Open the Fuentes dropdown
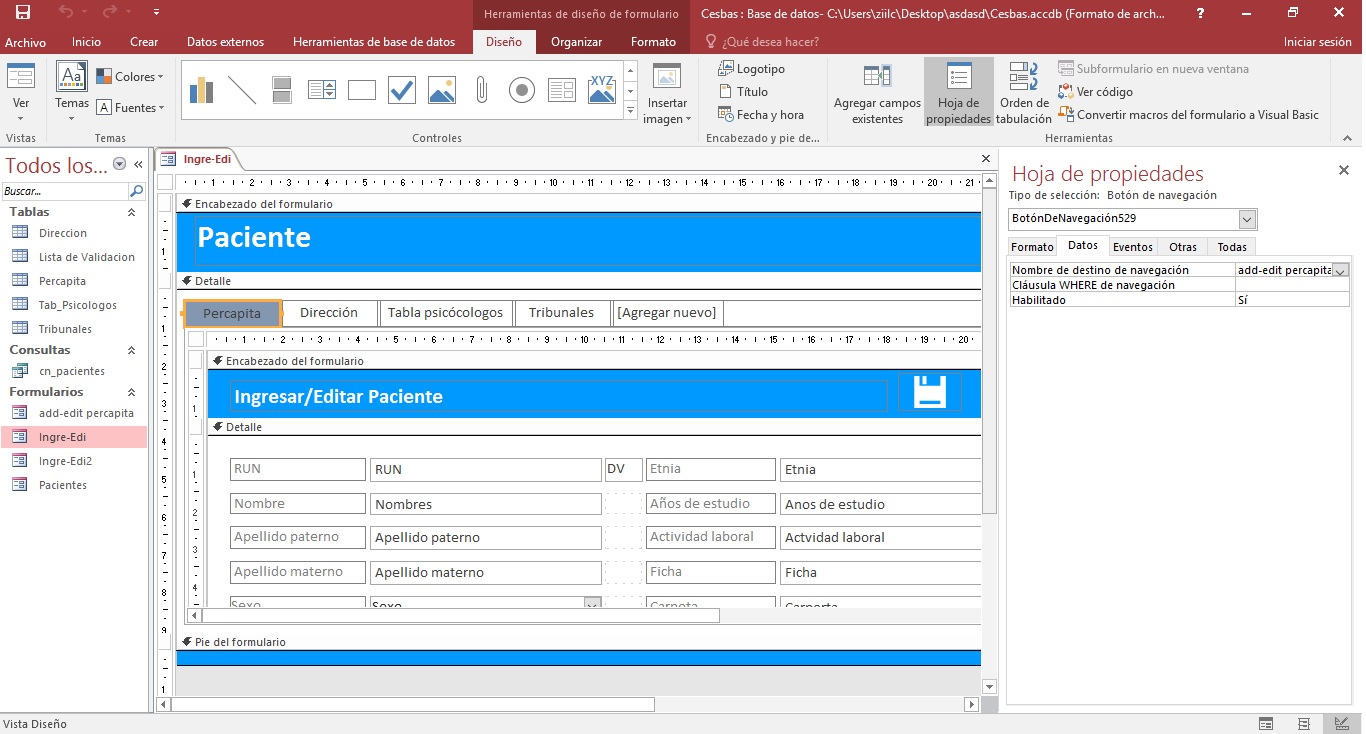 pos(129,108)
